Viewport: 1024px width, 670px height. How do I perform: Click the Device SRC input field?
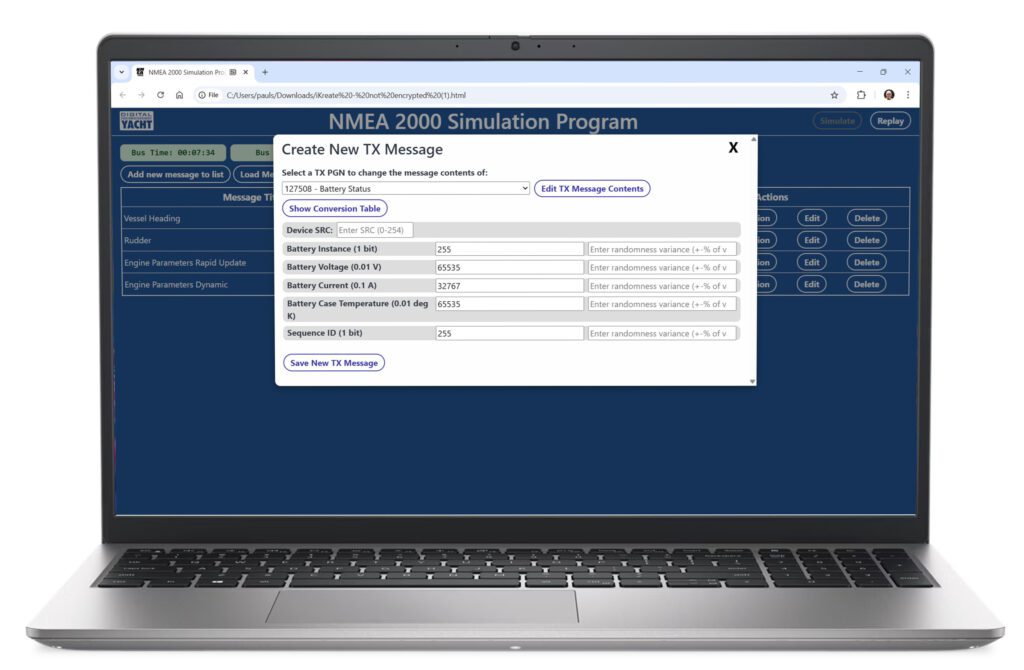(374, 230)
